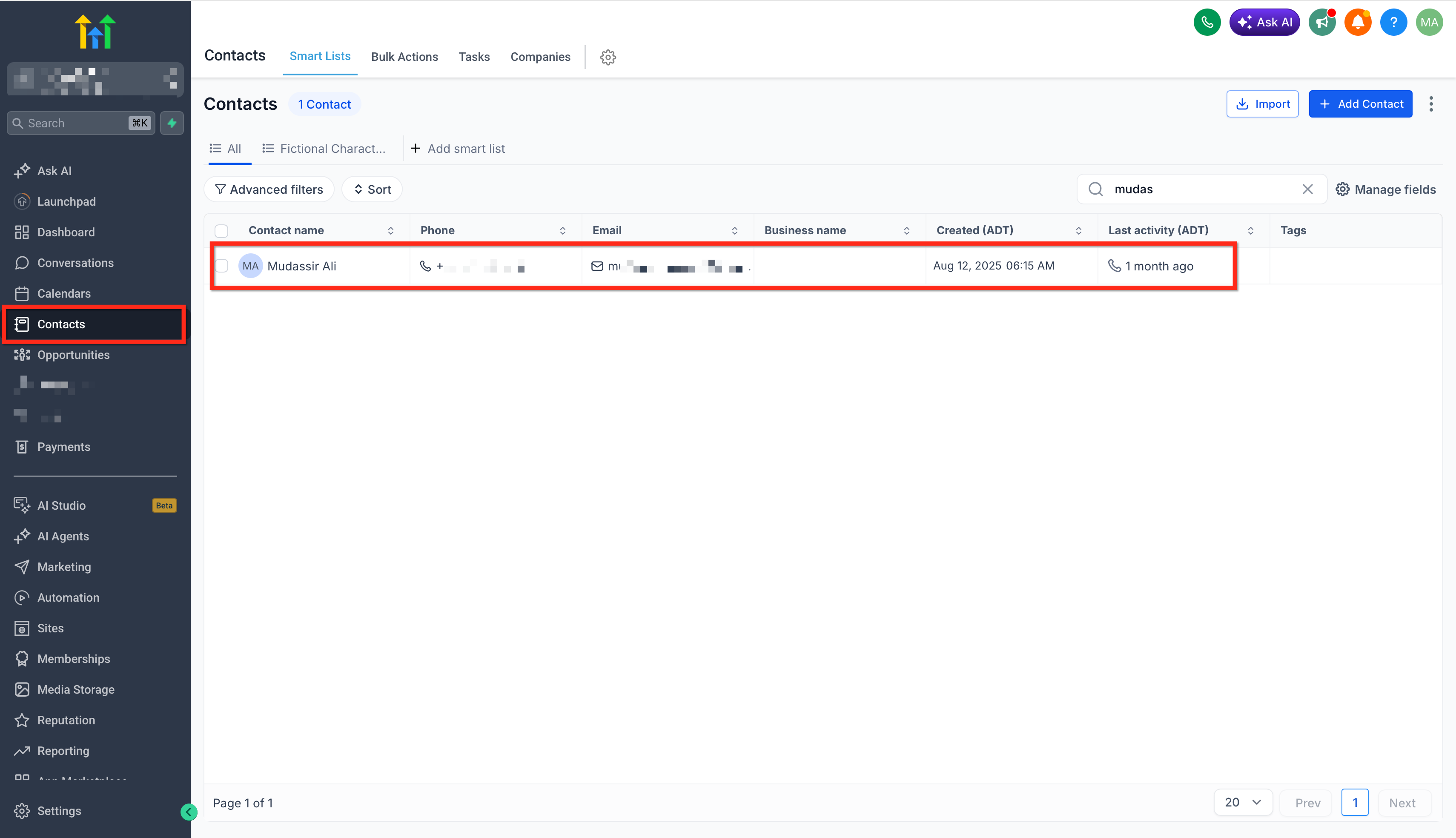This screenshot has height=838, width=1456.
Task: Open the Sort options button
Action: coord(372,189)
